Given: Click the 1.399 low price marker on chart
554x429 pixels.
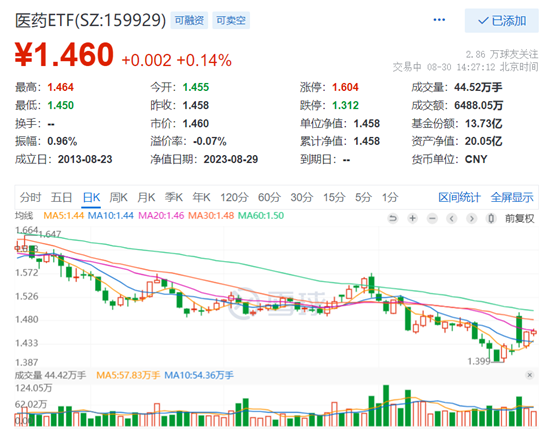Looking at the screenshot, I should coord(479,361).
